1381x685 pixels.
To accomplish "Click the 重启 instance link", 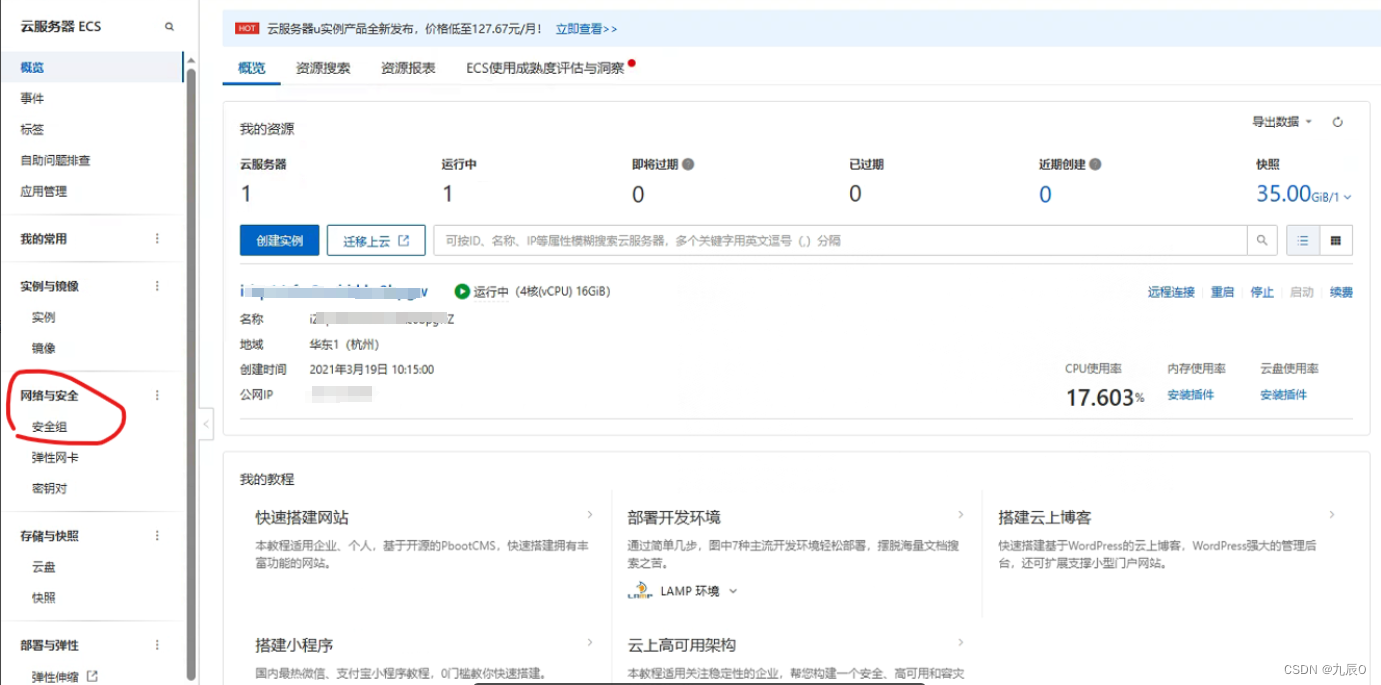I will pos(1223,292).
